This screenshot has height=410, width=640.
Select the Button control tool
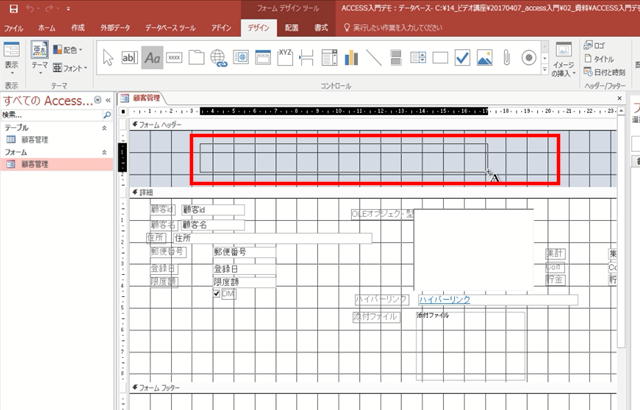pyautogui.click(x=174, y=58)
